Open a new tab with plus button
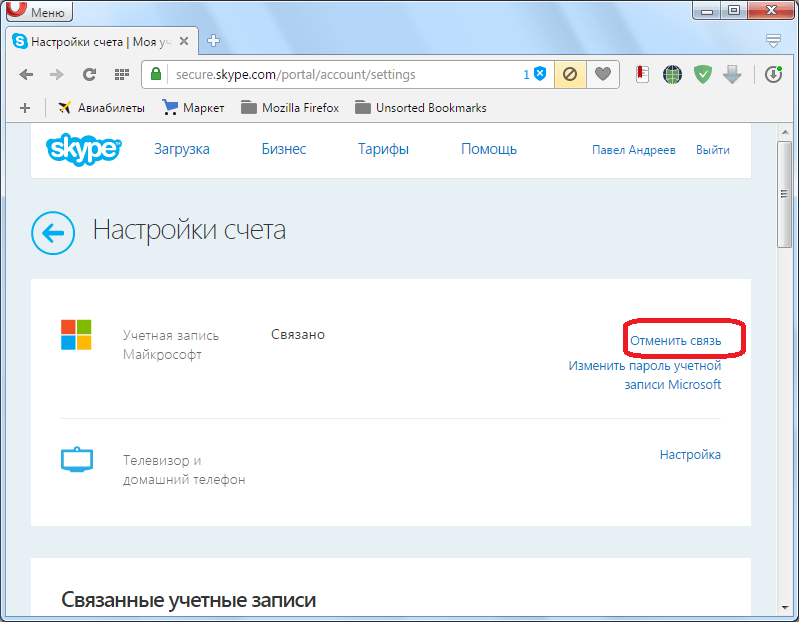The width and height of the screenshot is (799, 622). 214,41
